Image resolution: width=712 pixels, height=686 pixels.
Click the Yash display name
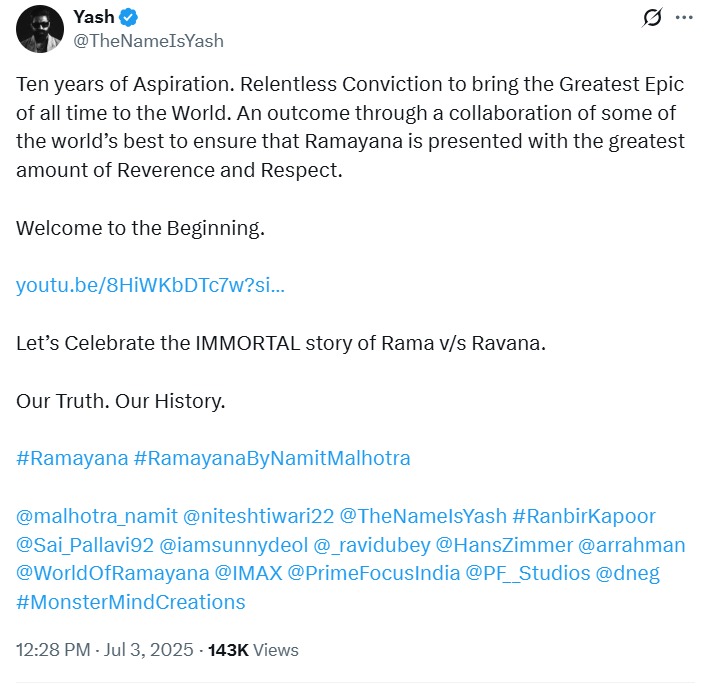tap(93, 18)
